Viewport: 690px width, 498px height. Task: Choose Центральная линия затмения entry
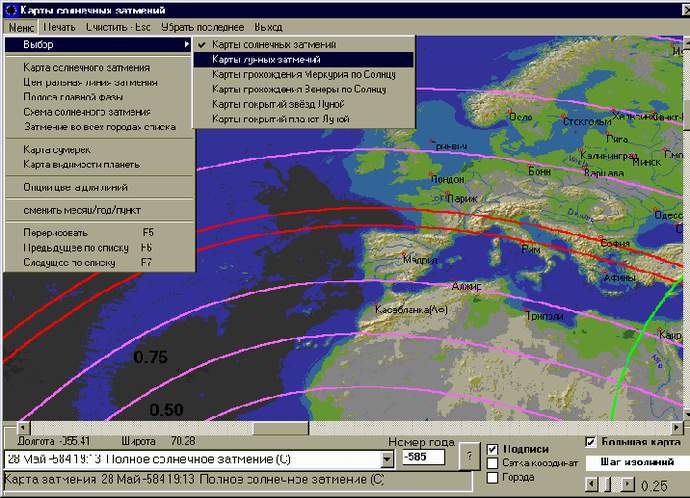99,83
